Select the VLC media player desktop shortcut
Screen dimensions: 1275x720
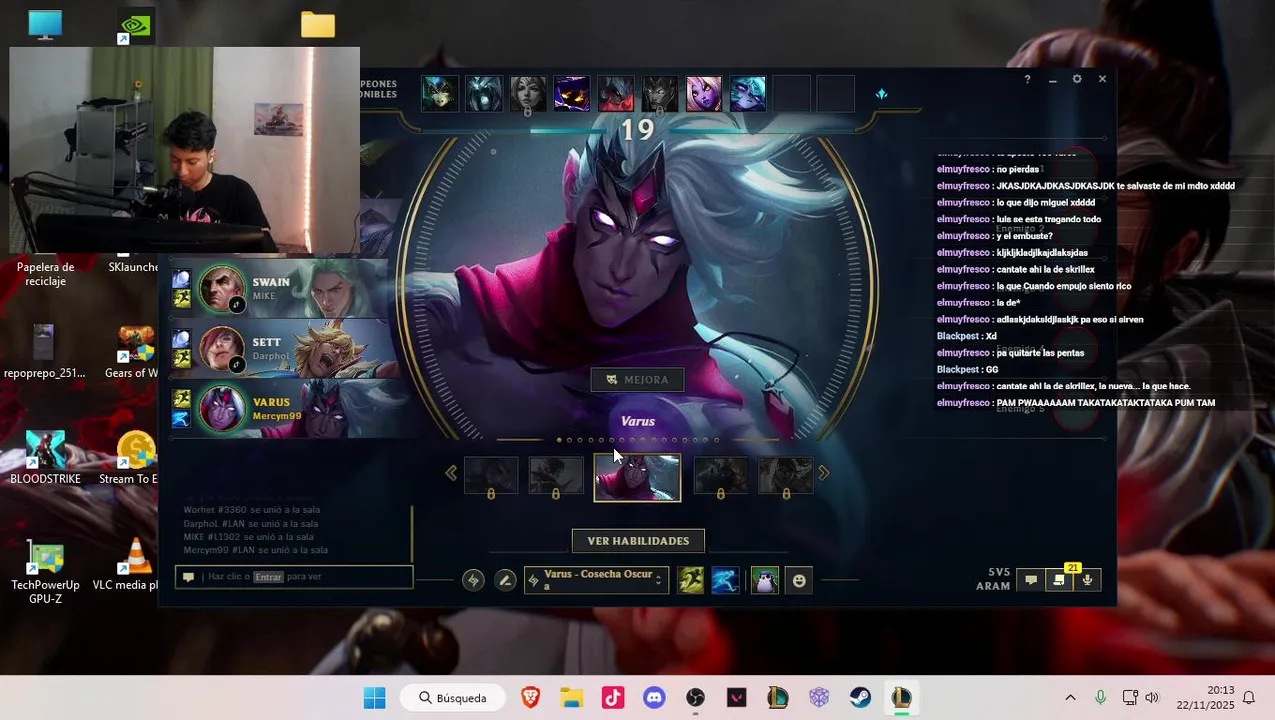[134, 565]
